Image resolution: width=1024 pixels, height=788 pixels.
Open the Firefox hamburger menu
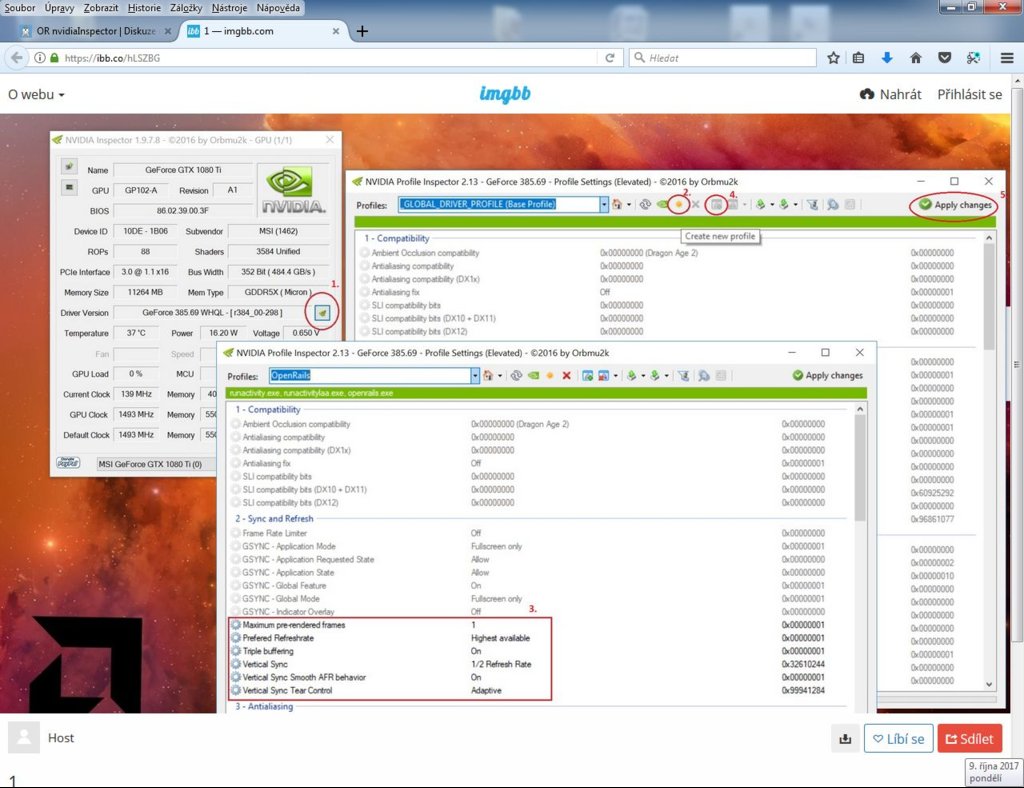pos(1007,58)
